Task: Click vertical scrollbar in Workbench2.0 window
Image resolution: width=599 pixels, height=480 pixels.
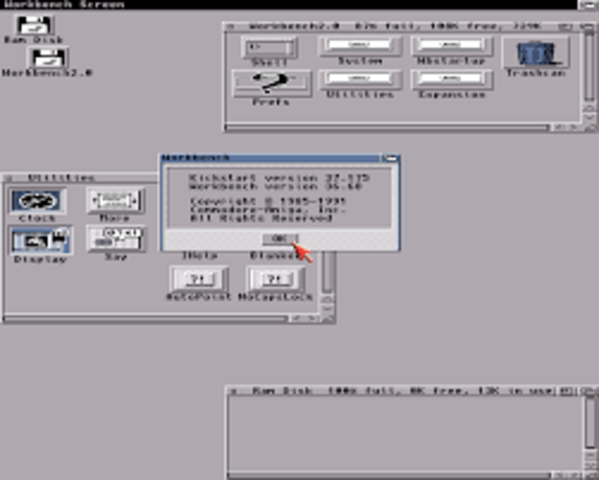Action: pyautogui.click(x=589, y=68)
